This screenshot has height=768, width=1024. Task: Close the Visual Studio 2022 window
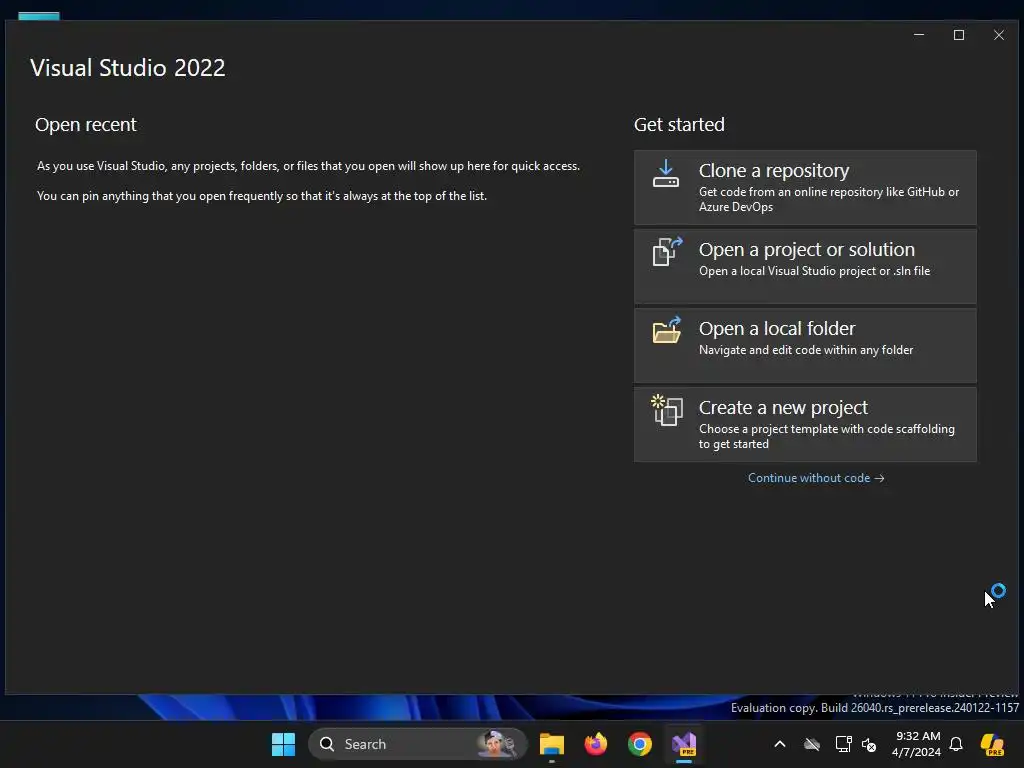pyautogui.click(x=999, y=35)
